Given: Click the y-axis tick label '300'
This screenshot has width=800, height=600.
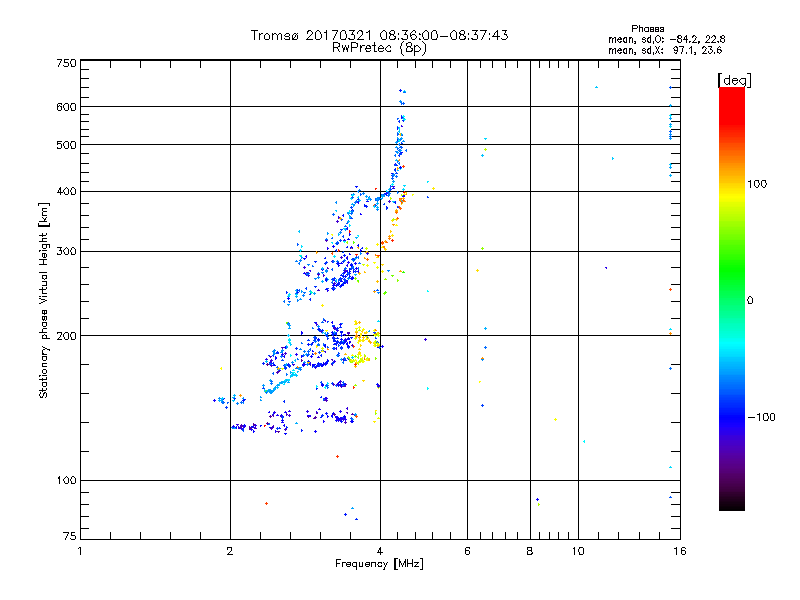Looking at the screenshot, I should [x=66, y=252].
